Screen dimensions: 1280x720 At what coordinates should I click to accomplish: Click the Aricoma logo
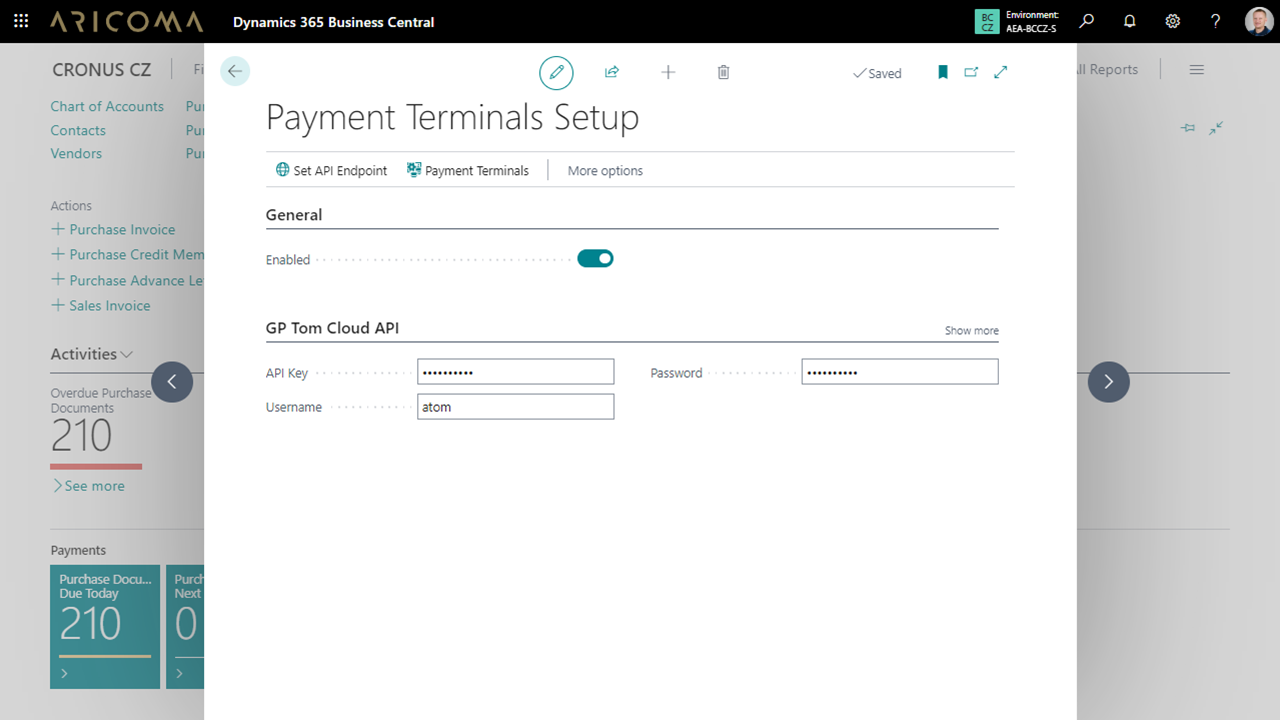tap(126, 21)
